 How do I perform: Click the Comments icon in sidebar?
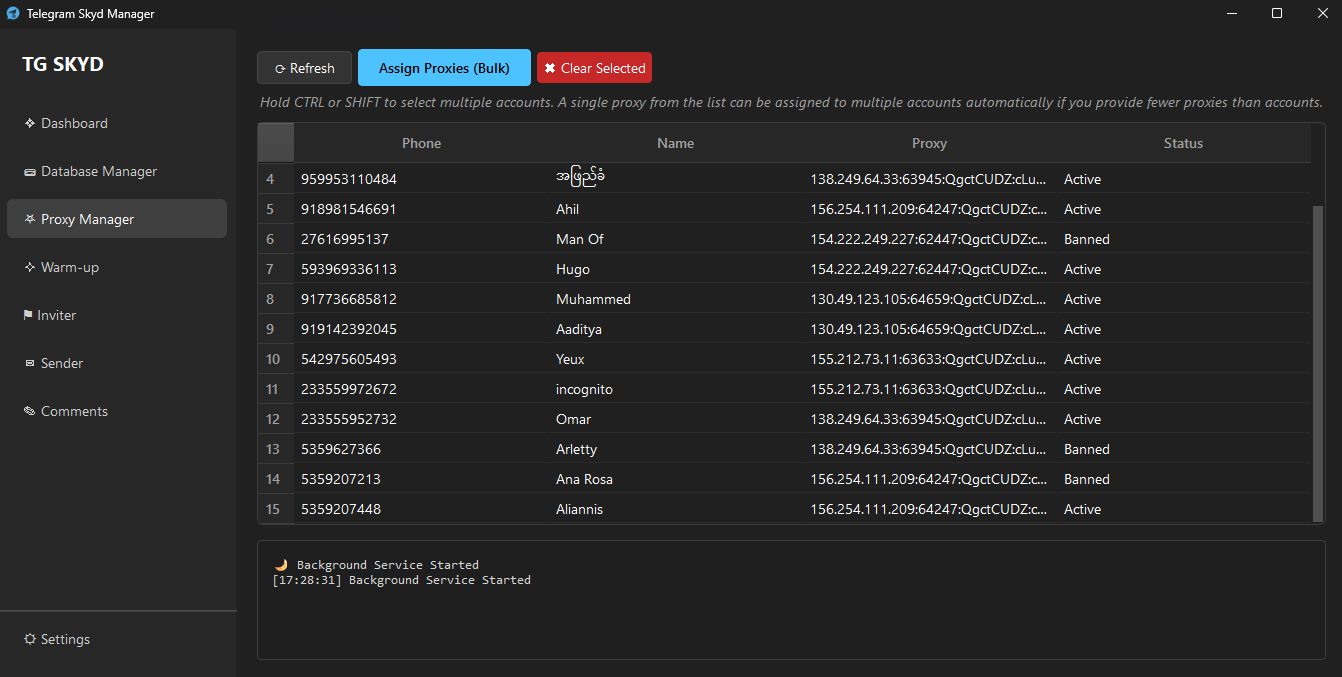pos(30,412)
